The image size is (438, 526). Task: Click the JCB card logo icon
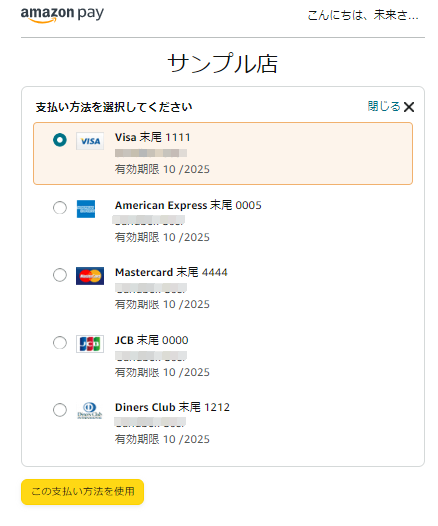pyautogui.click(x=90, y=344)
